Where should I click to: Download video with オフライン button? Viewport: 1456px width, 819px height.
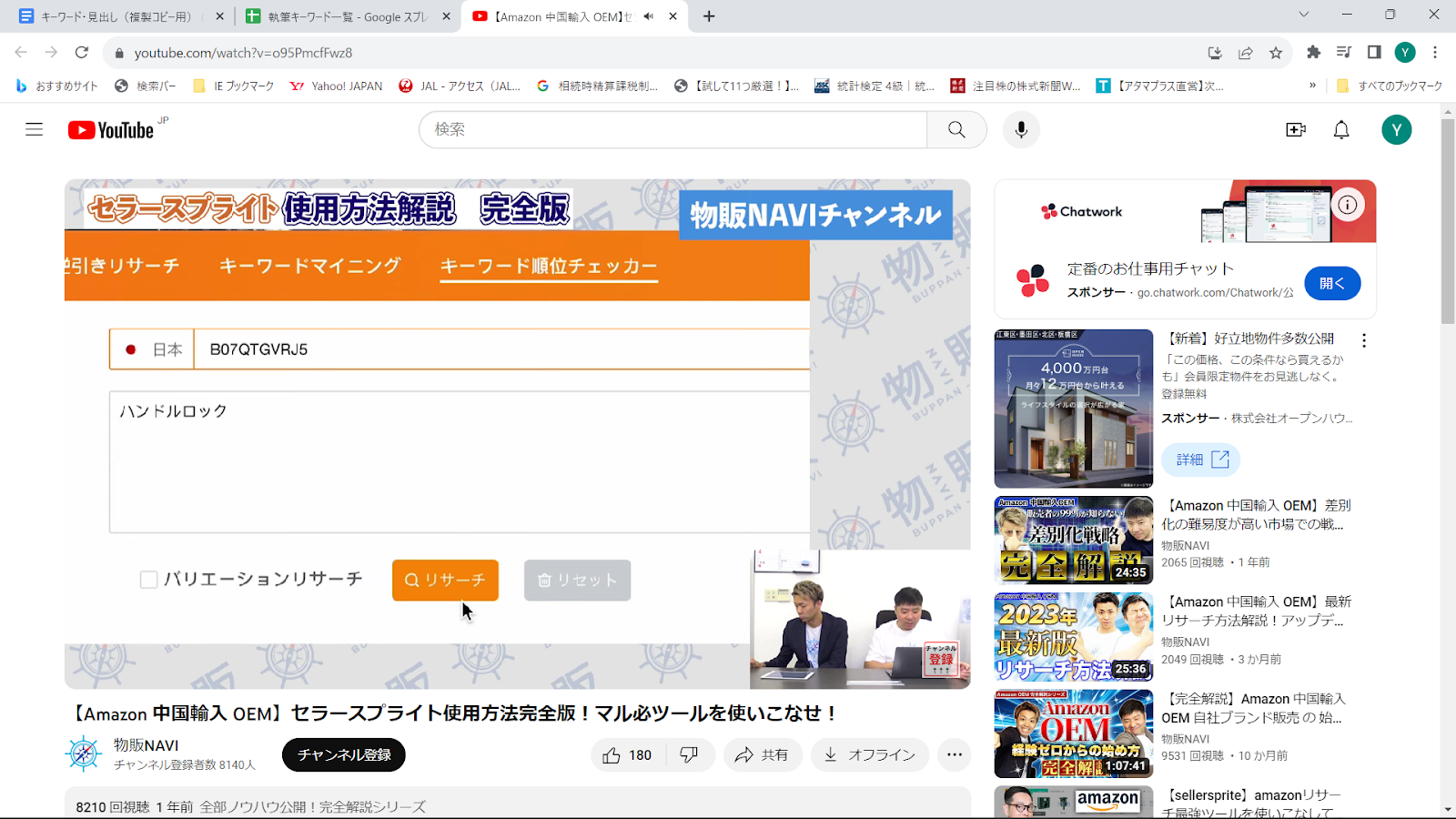point(870,755)
